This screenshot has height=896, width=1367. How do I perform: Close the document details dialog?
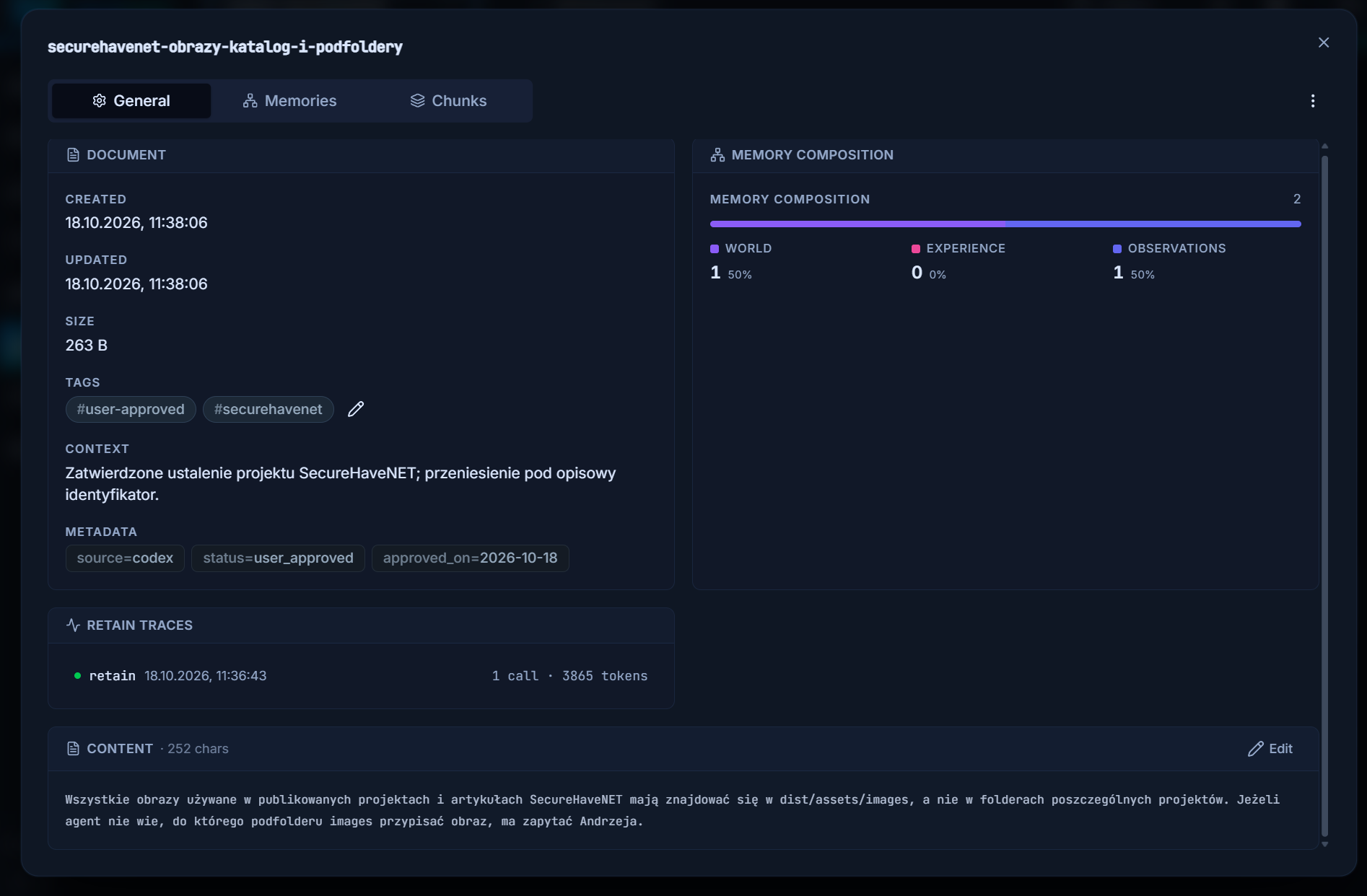click(1324, 43)
